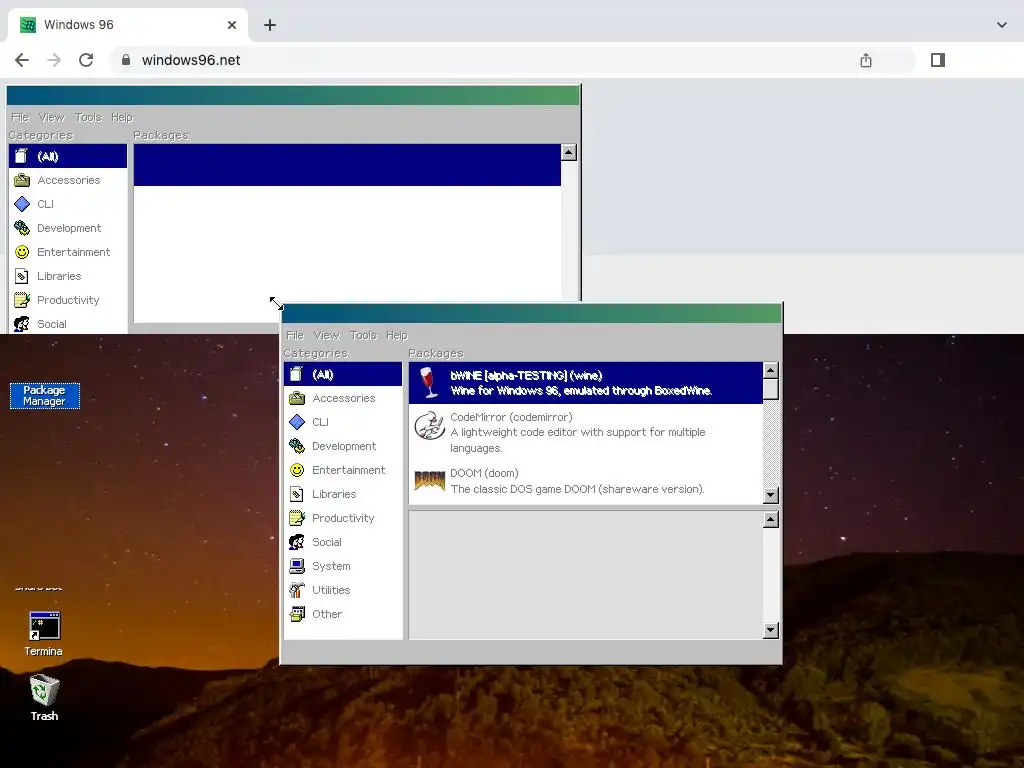Click the CLI diamond icon in front window
The height and width of the screenshot is (768, 1024).
pos(296,422)
